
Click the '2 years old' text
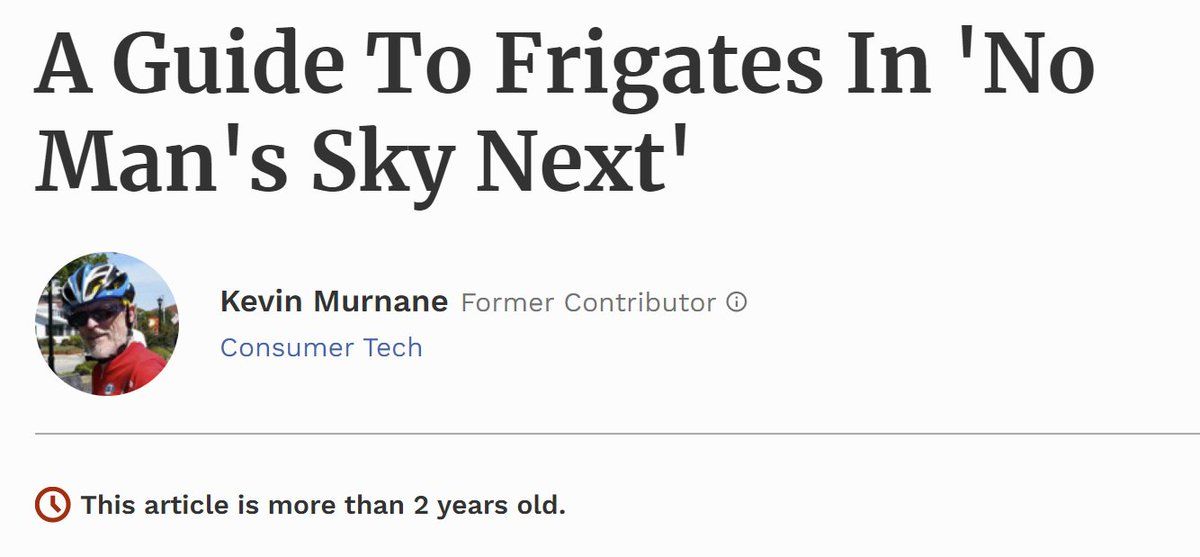tap(490, 505)
